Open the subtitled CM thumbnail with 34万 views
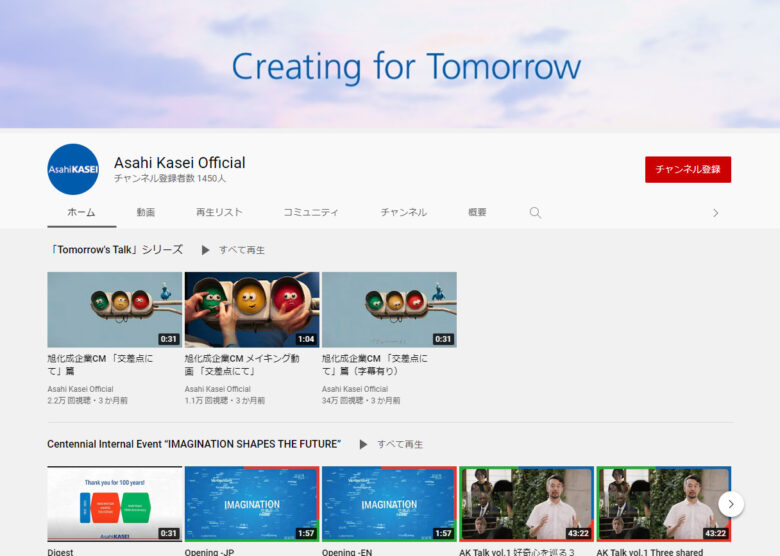 (389, 309)
